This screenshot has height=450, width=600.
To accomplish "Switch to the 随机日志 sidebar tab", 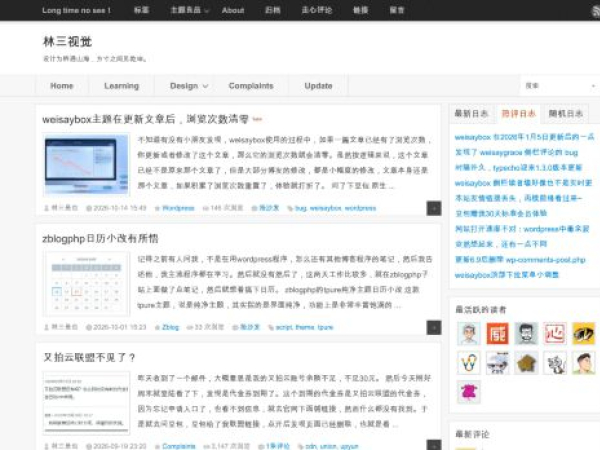I will tap(566, 114).
